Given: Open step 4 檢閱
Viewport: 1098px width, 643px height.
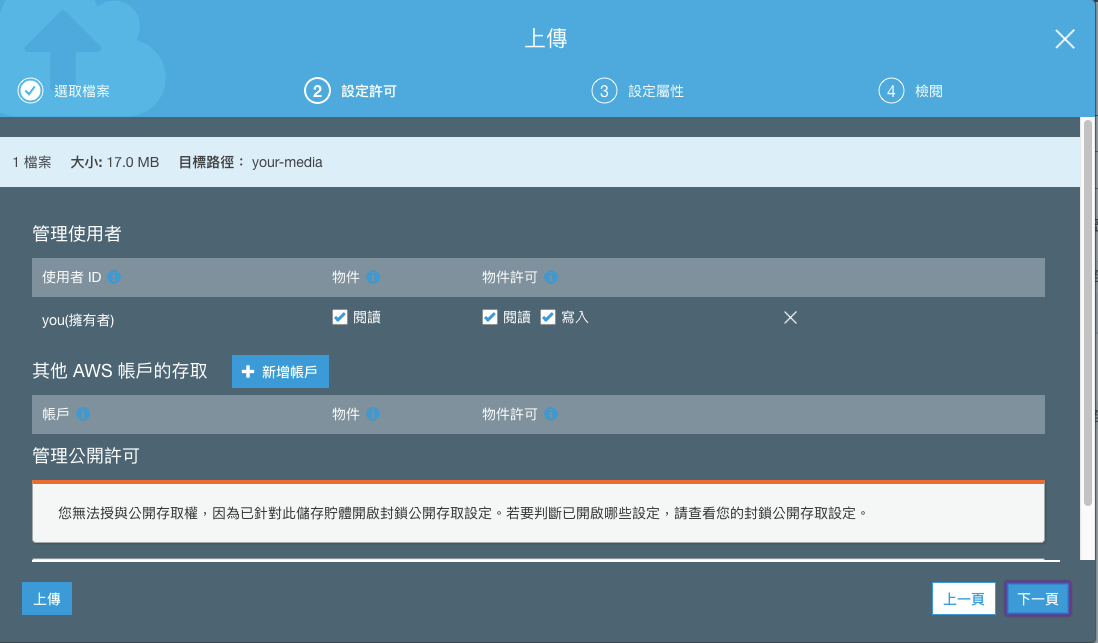Looking at the screenshot, I should [910, 91].
